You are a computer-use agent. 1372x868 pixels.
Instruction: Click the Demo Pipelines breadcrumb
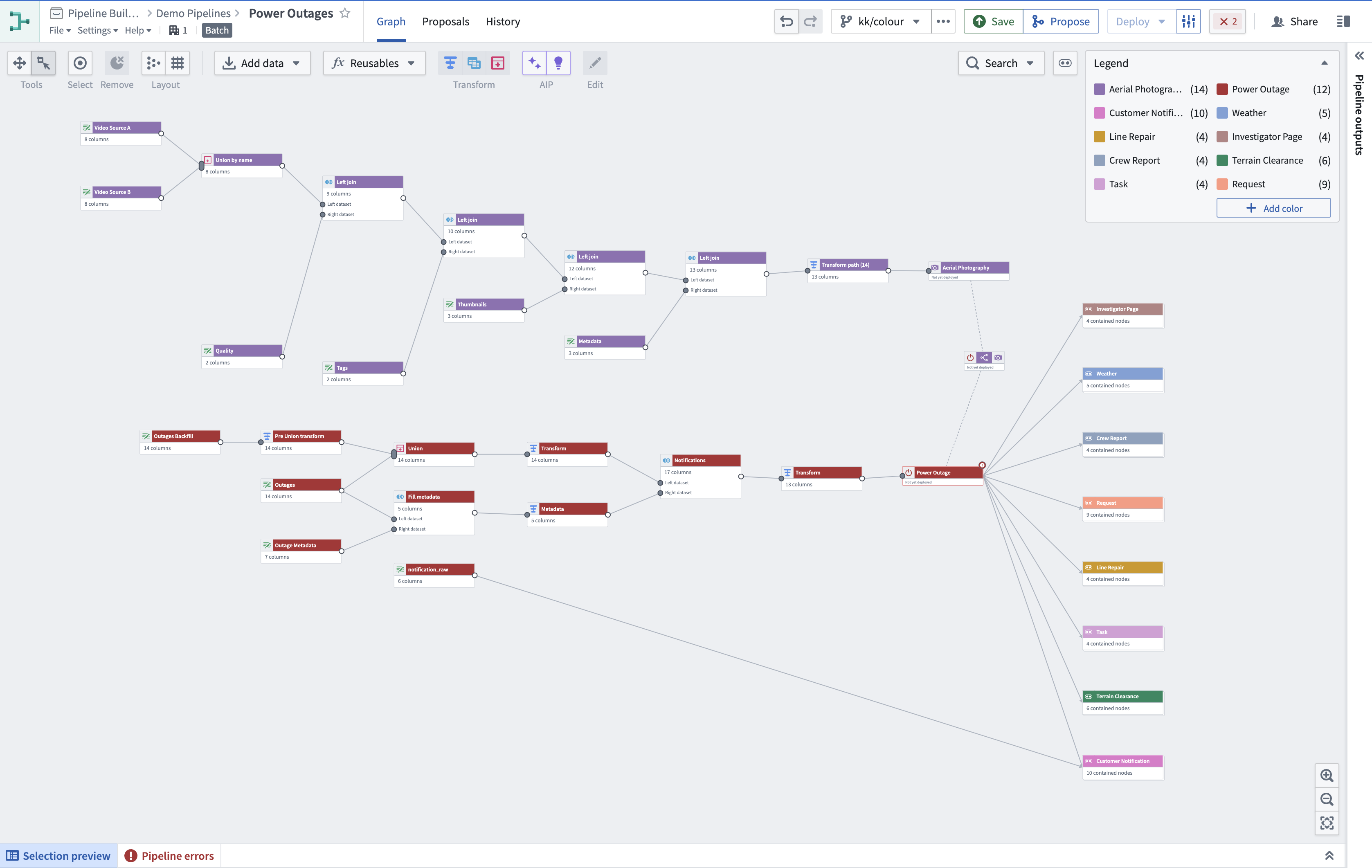(193, 13)
